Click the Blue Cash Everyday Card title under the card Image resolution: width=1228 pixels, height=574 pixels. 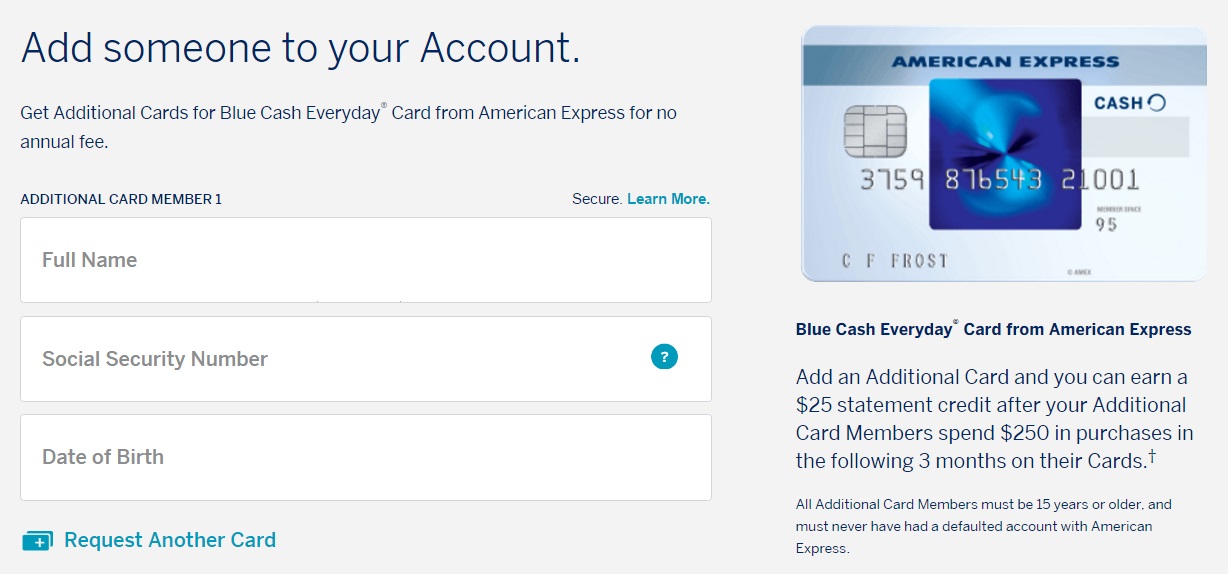click(994, 328)
